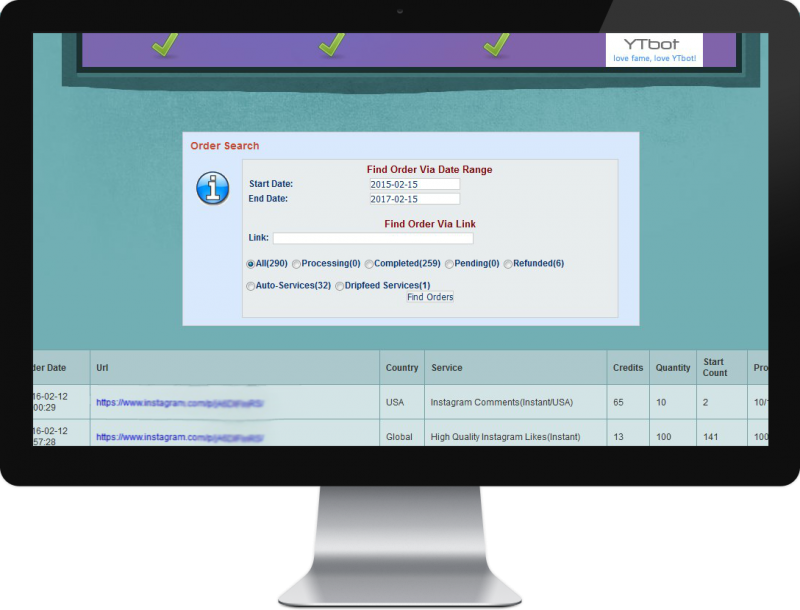Click the blue info icon
The width and height of the screenshot is (800, 610).
pos(212,188)
